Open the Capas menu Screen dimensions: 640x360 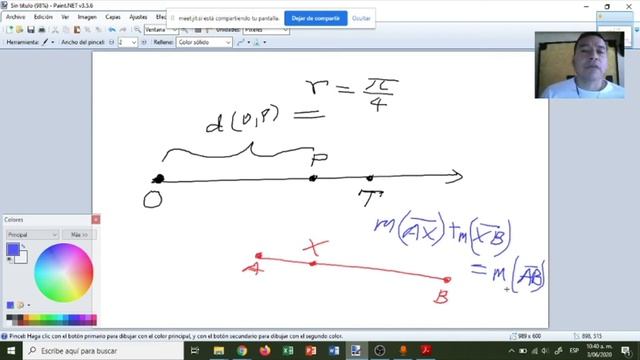[x=113, y=17]
